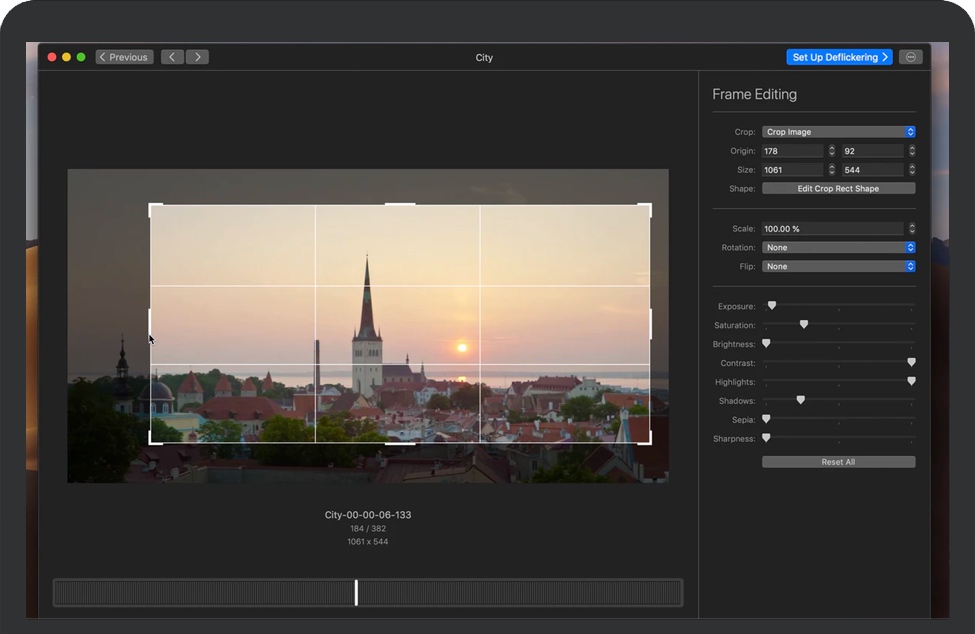Click the back chevron navigation arrow
Screen dimensions: 975x634
[172, 57]
